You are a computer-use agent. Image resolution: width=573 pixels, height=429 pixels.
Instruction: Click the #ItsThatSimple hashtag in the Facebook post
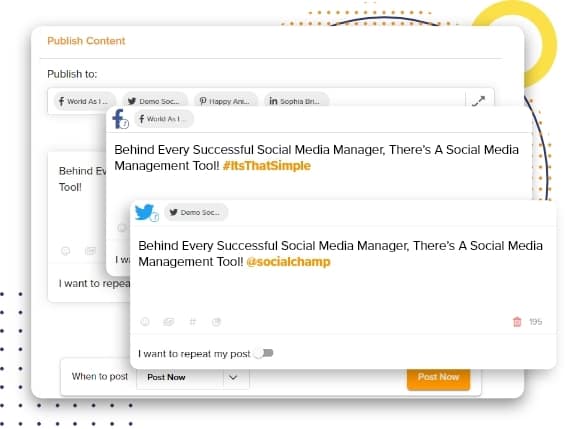(x=266, y=166)
